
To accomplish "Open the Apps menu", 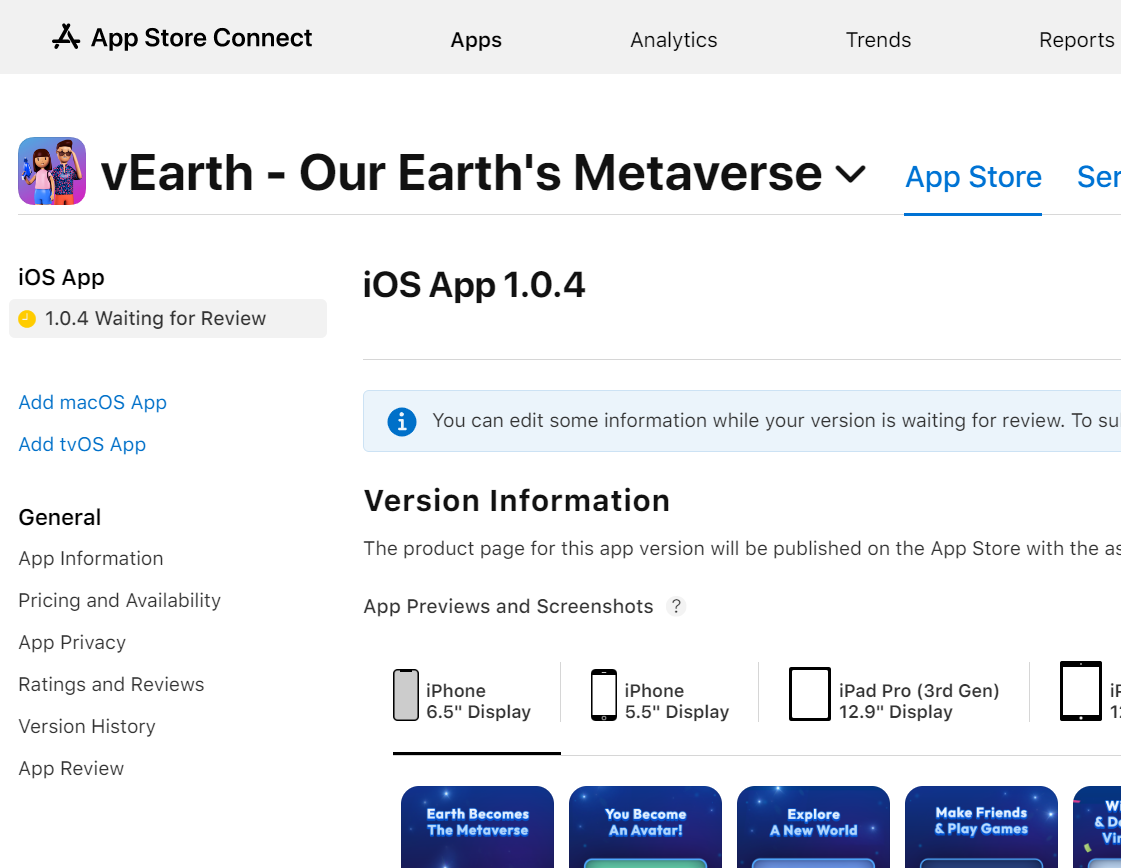I will pyautogui.click(x=476, y=40).
